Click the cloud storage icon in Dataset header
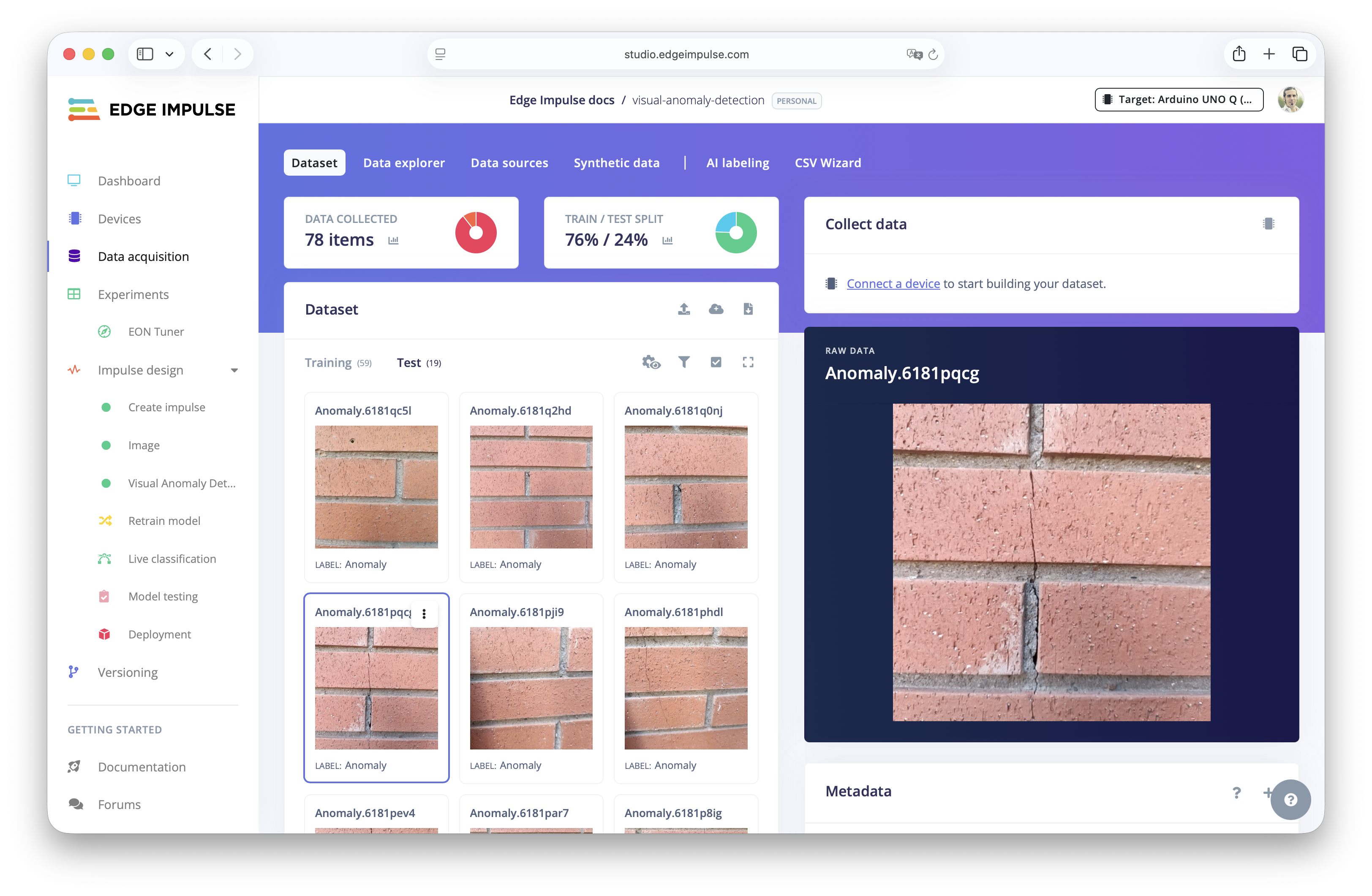This screenshot has height=896, width=1372. [x=716, y=310]
